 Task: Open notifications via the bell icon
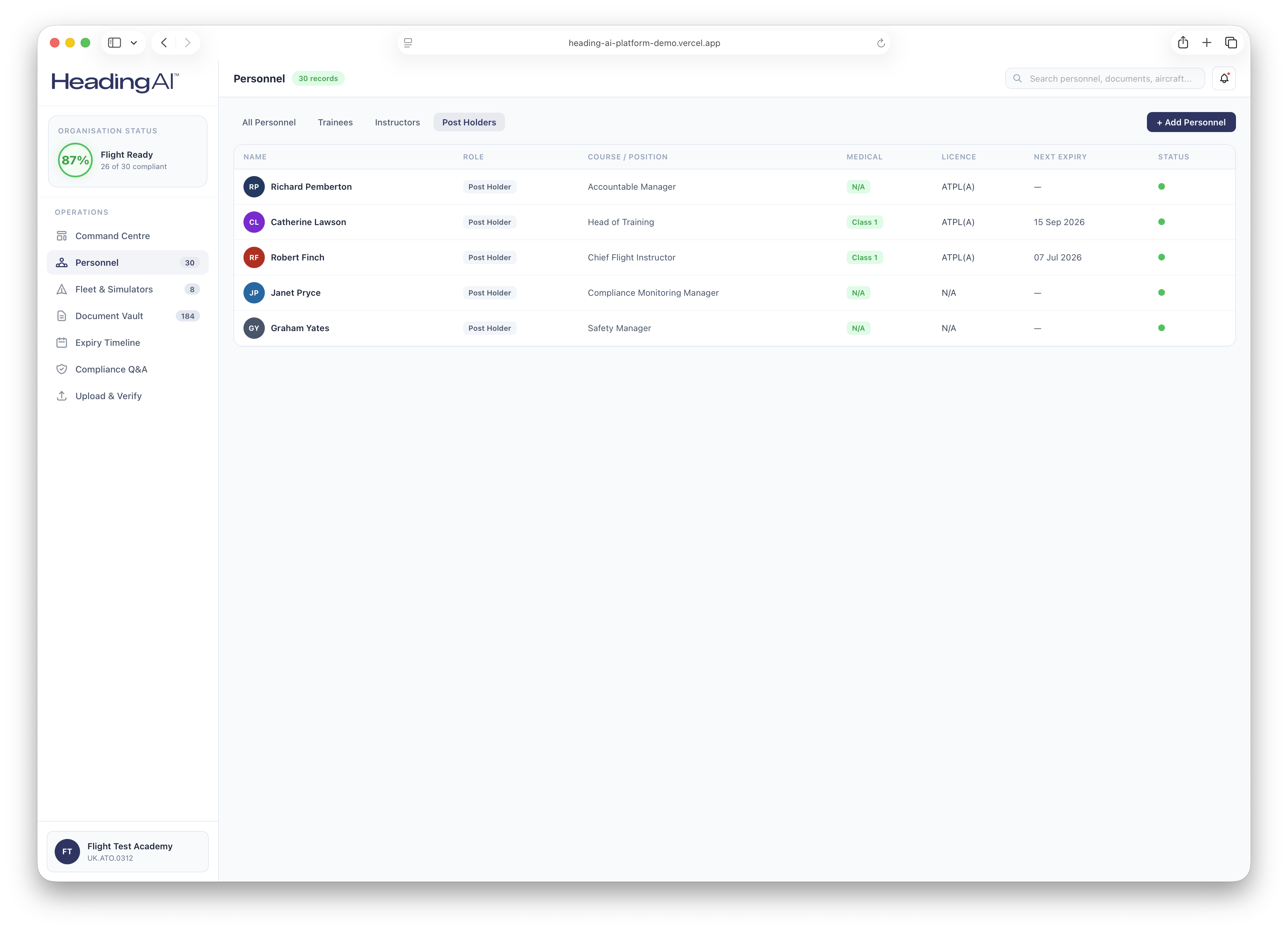pos(1224,78)
